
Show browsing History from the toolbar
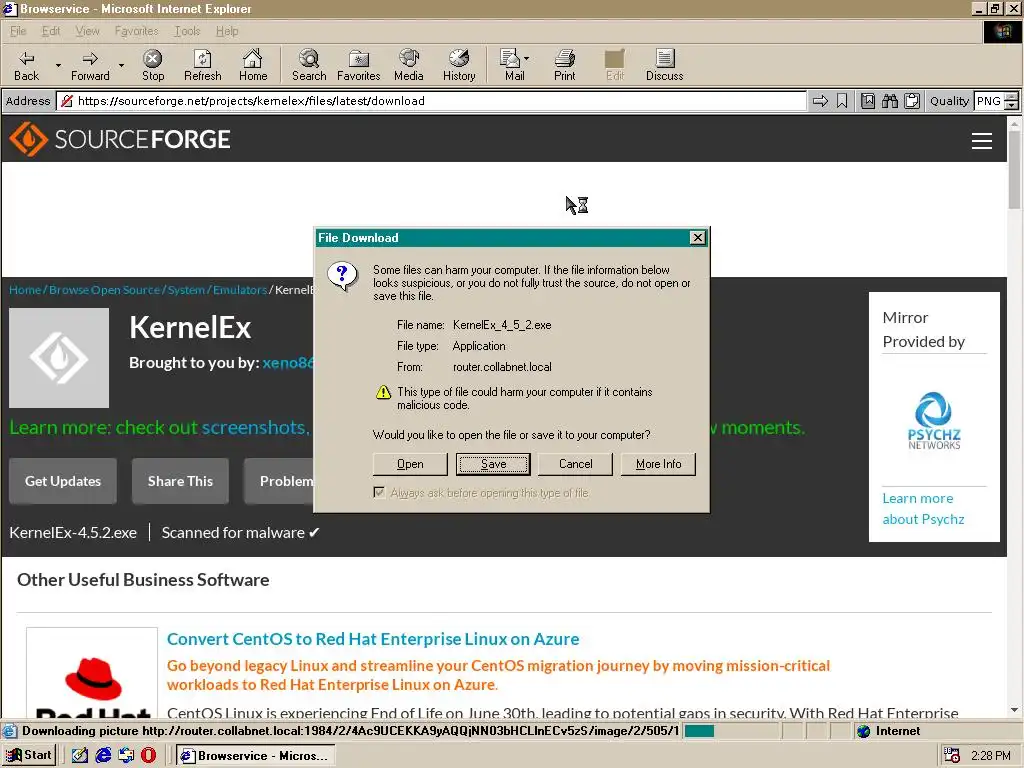459,65
